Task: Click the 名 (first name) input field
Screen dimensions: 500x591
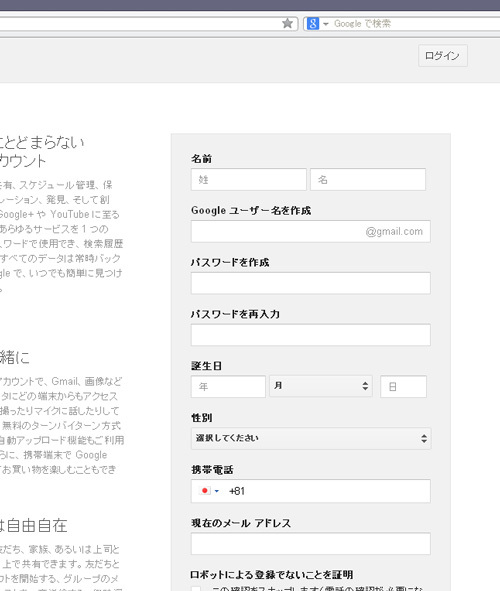Action: pos(368,179)
